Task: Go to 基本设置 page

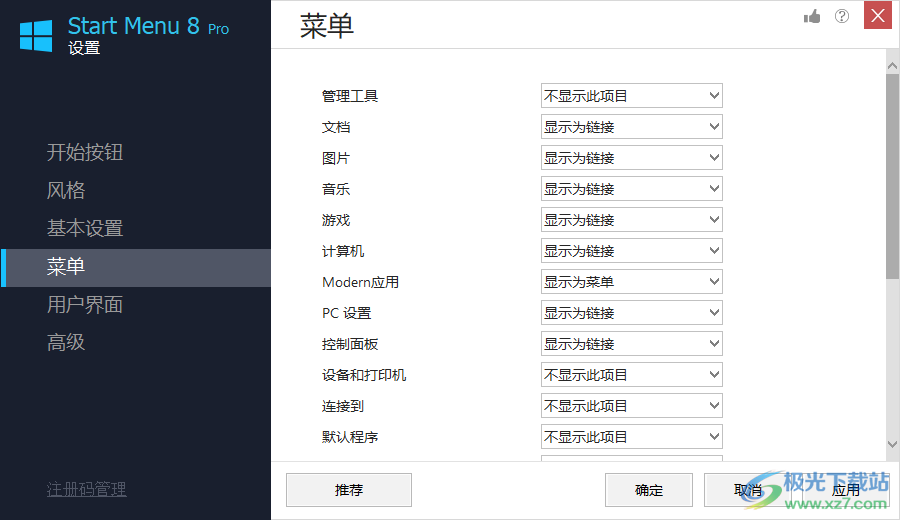Action: point(85,228)
